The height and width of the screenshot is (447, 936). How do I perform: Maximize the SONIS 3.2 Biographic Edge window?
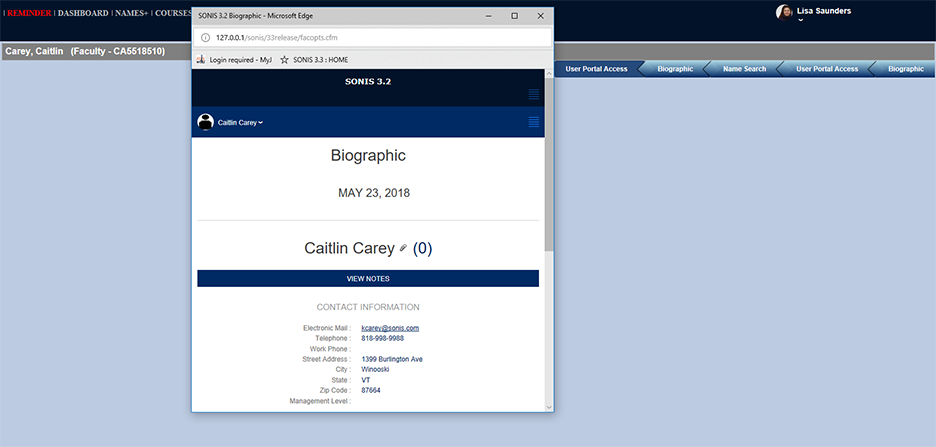point(515,16)
